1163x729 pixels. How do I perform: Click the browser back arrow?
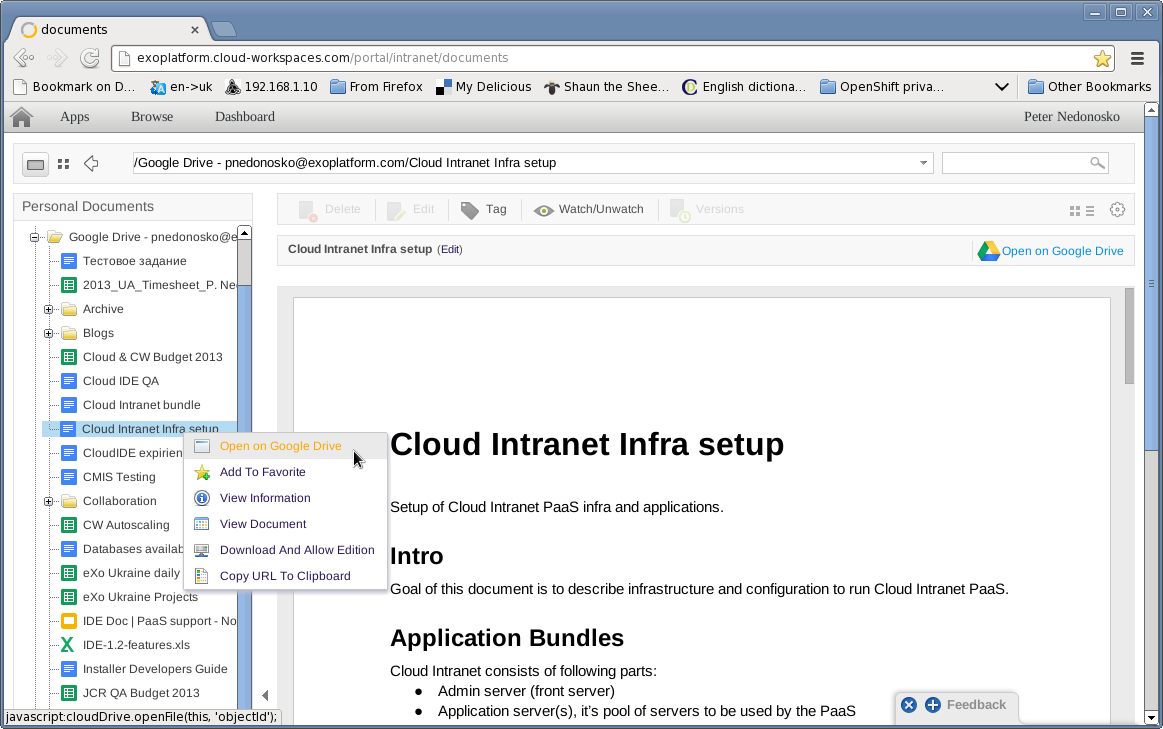pos(24,58)
